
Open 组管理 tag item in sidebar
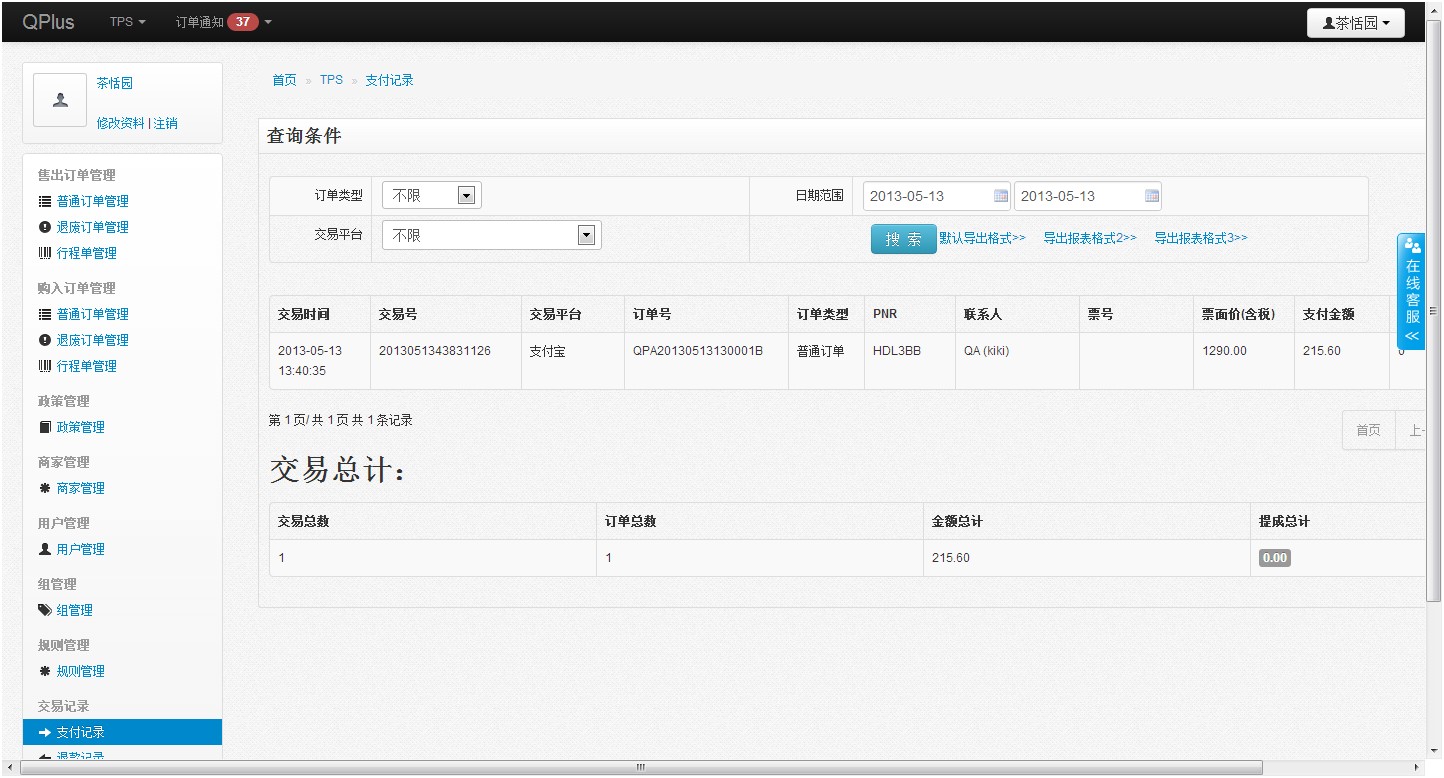[x=74, y=610]
